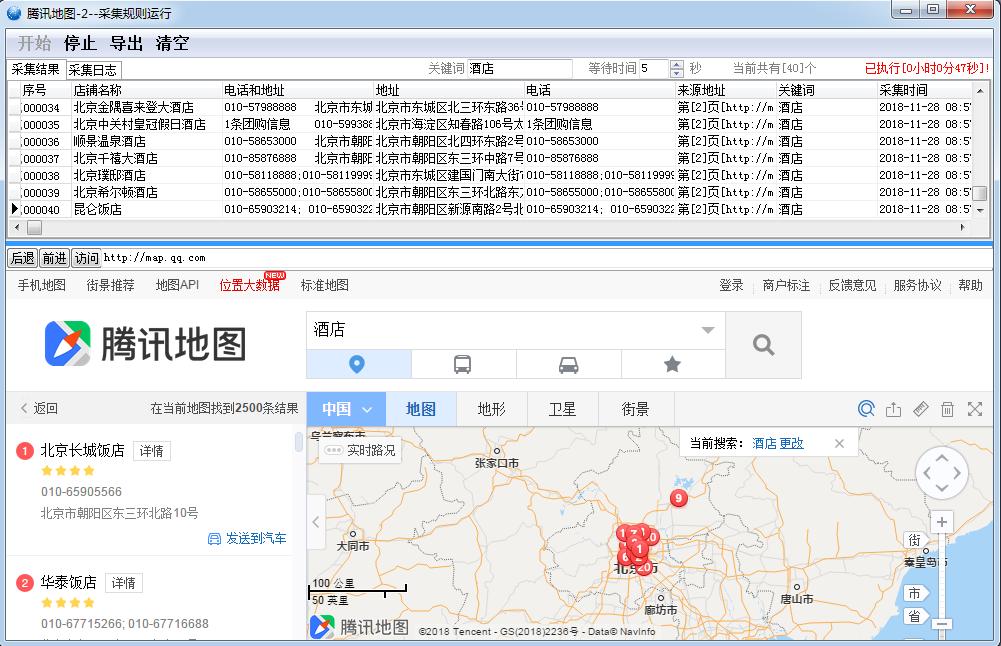Click the 店铺名称 column header
Screen dimensions: 1001x646
(146, 90)
